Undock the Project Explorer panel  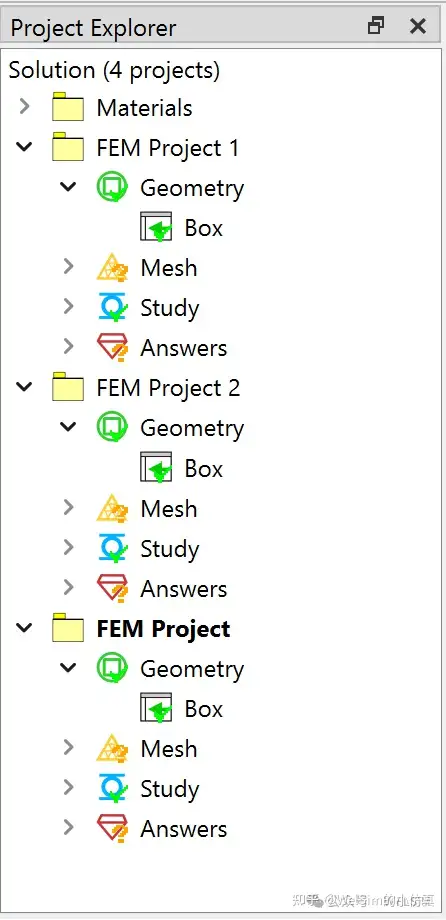coord(376,26)
